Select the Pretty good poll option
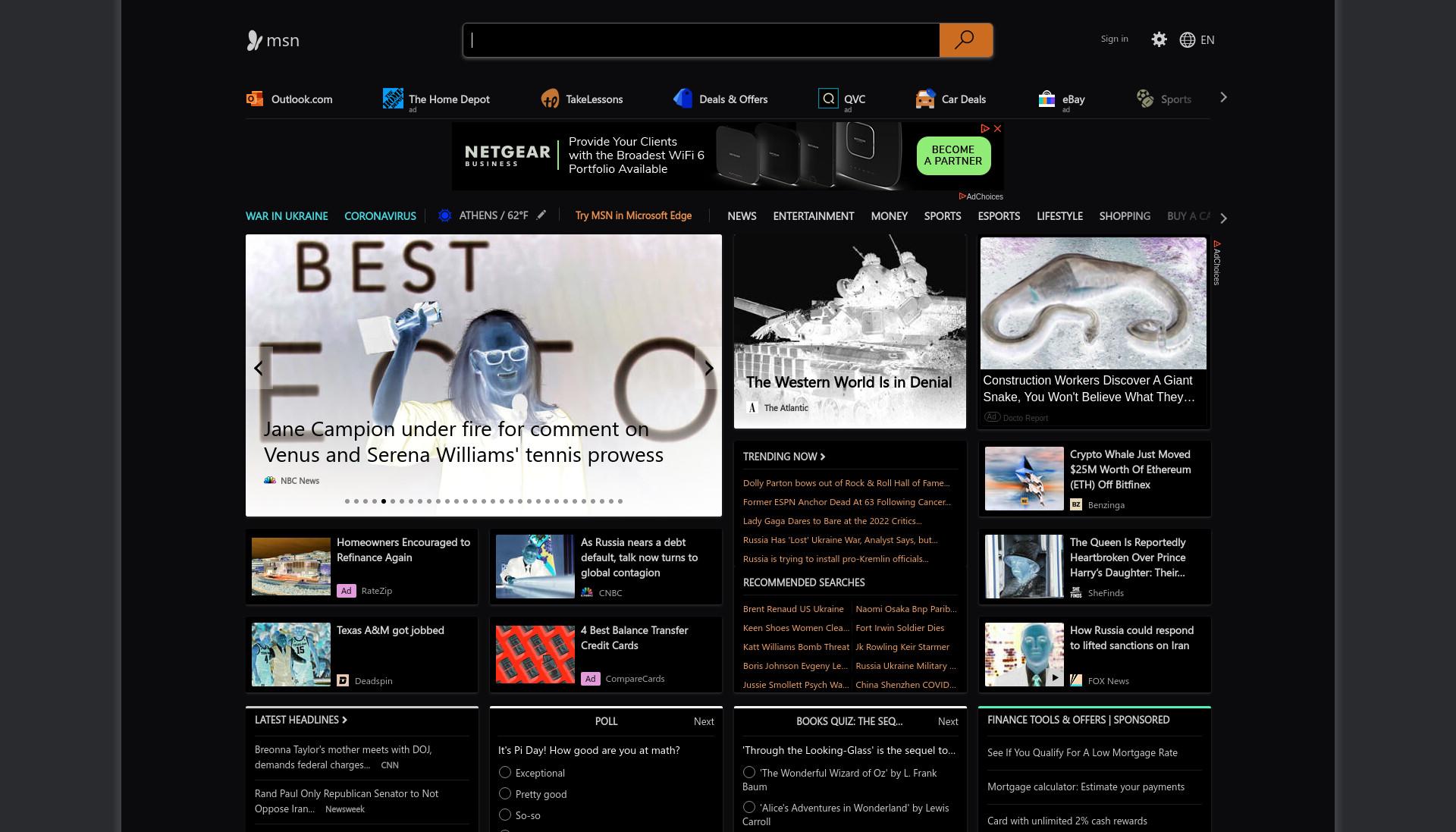Image resolution: width=1456 pixels, height=832 pixels. (x=505, y=793)
